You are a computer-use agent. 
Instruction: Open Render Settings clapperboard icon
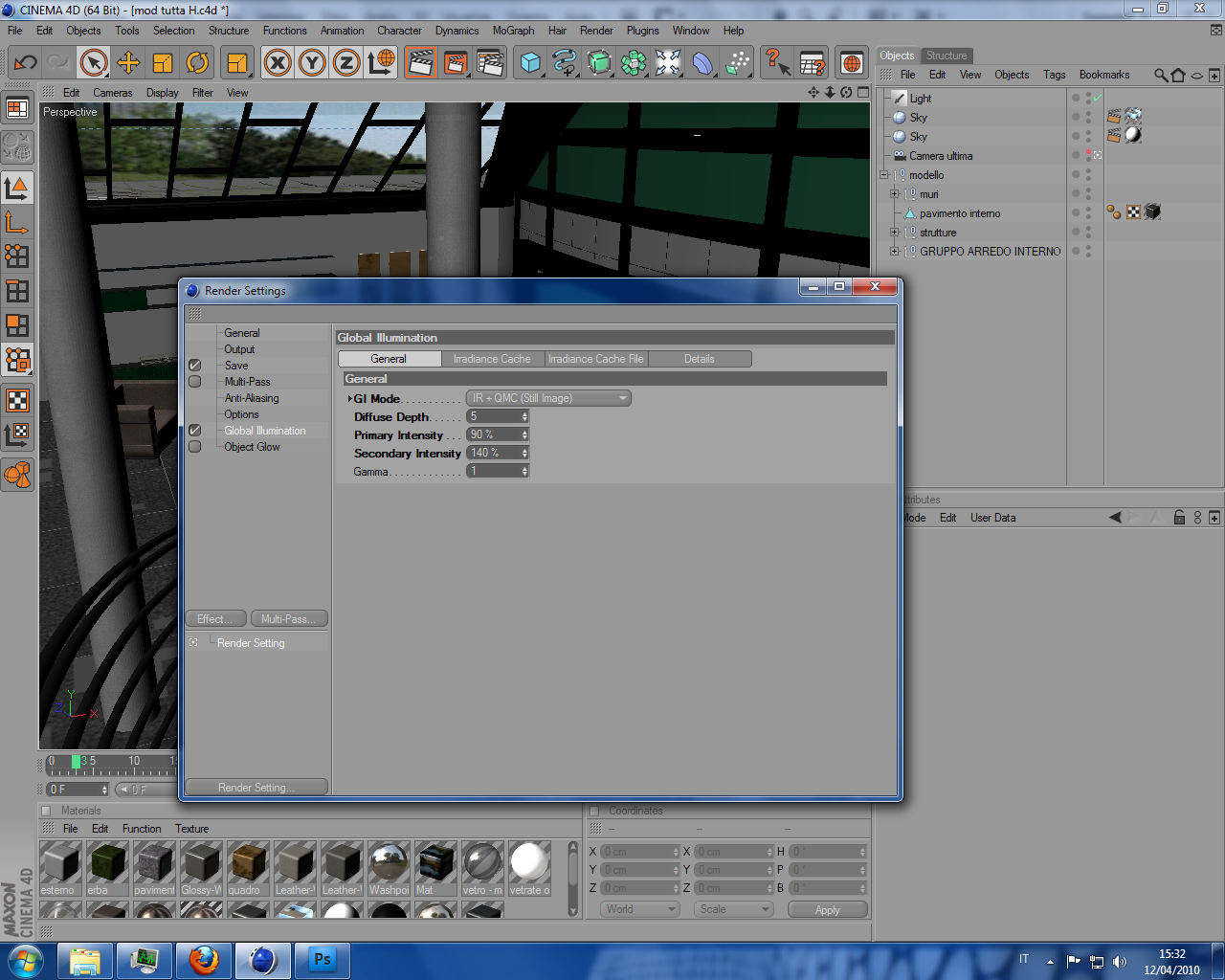point(490,63)
